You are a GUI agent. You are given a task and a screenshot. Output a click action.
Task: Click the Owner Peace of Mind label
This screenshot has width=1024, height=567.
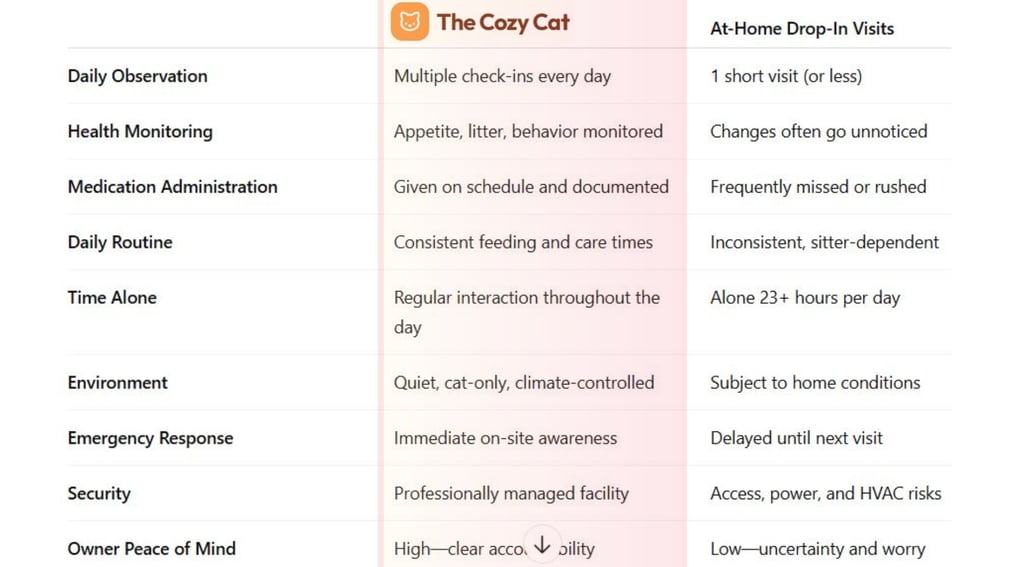(x=152, y=548)
